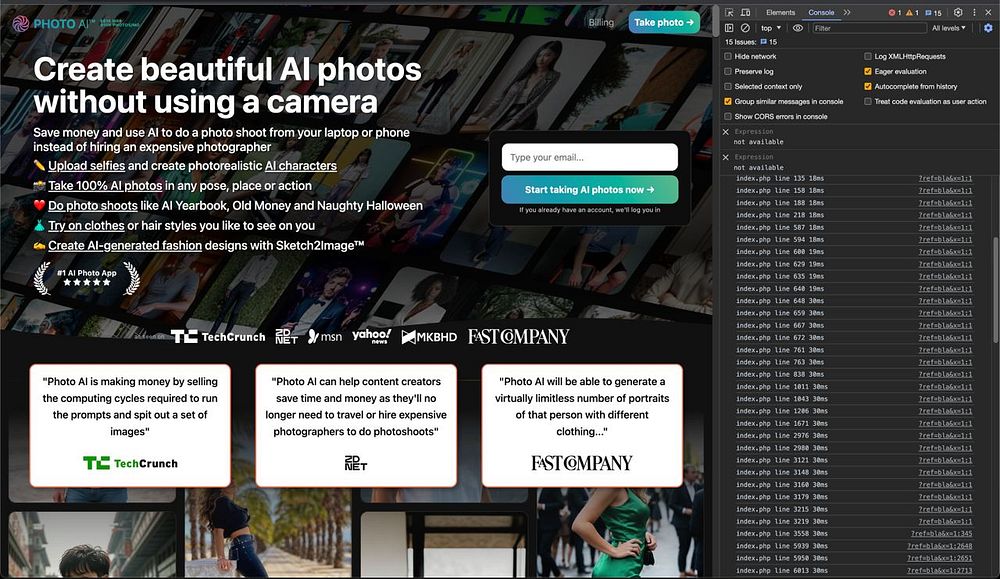Open the Fast Company quote card
Image resolution: width=1000 pixels, height=579 pixels.
582,425
